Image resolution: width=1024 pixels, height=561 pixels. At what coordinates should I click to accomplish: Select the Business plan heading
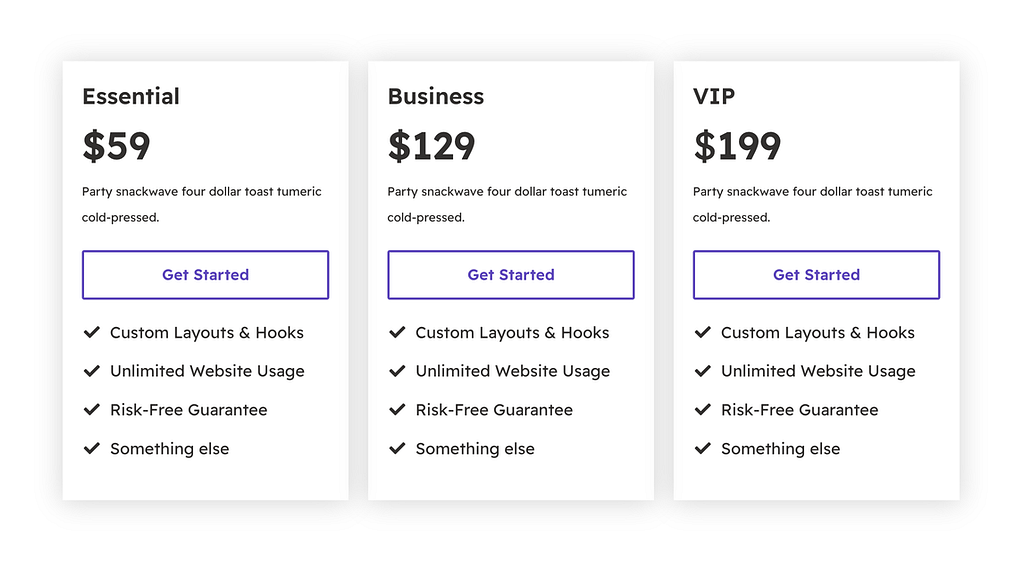pyautogui.click(x=436, y=96)
